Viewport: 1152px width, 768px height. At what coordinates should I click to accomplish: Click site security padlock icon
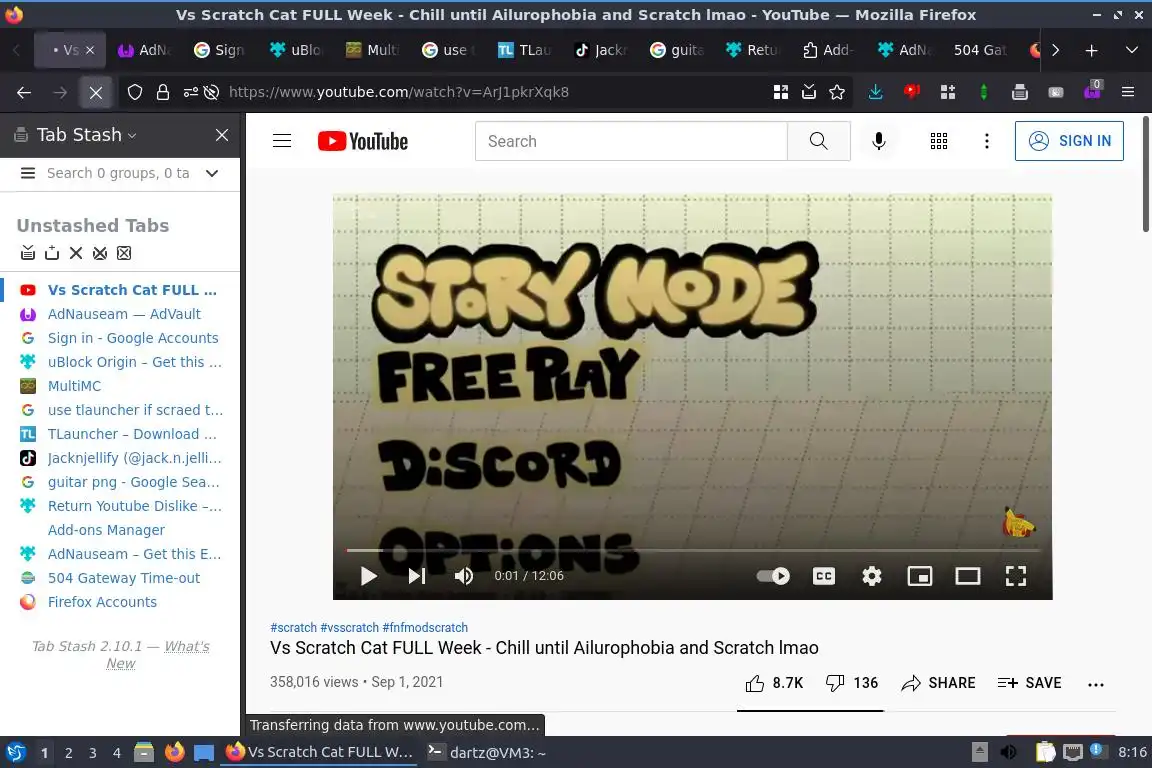point(162,93)
